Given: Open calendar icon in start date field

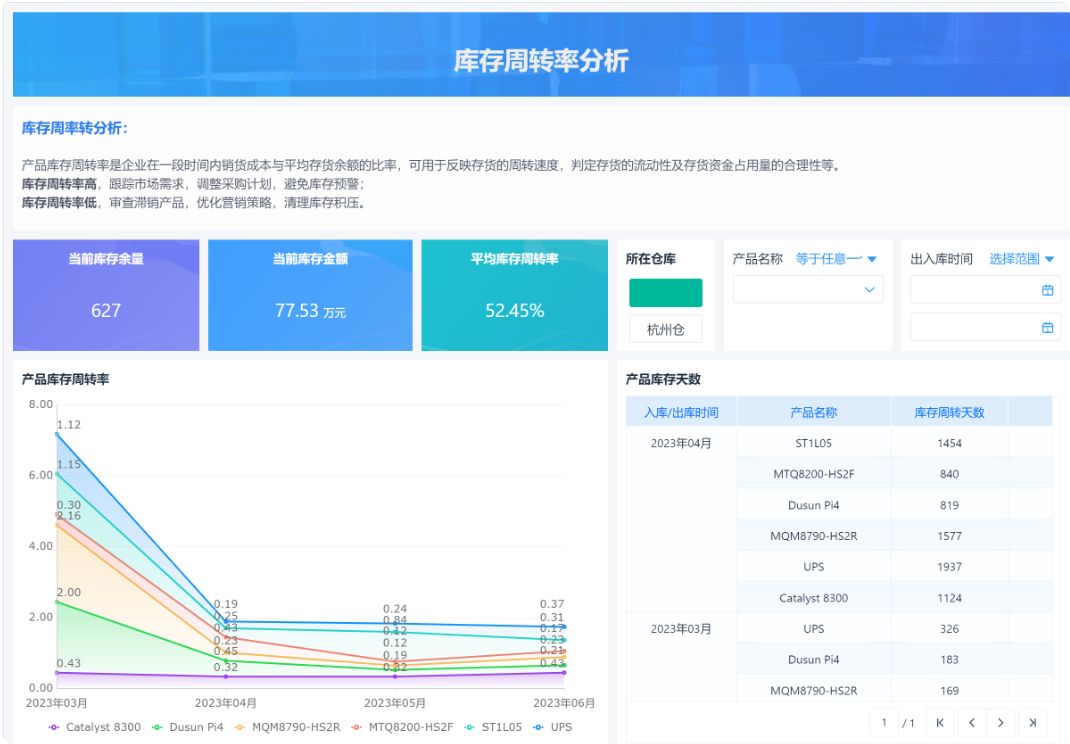Looking at the screenshot, I should click(x=1047, y=290).
